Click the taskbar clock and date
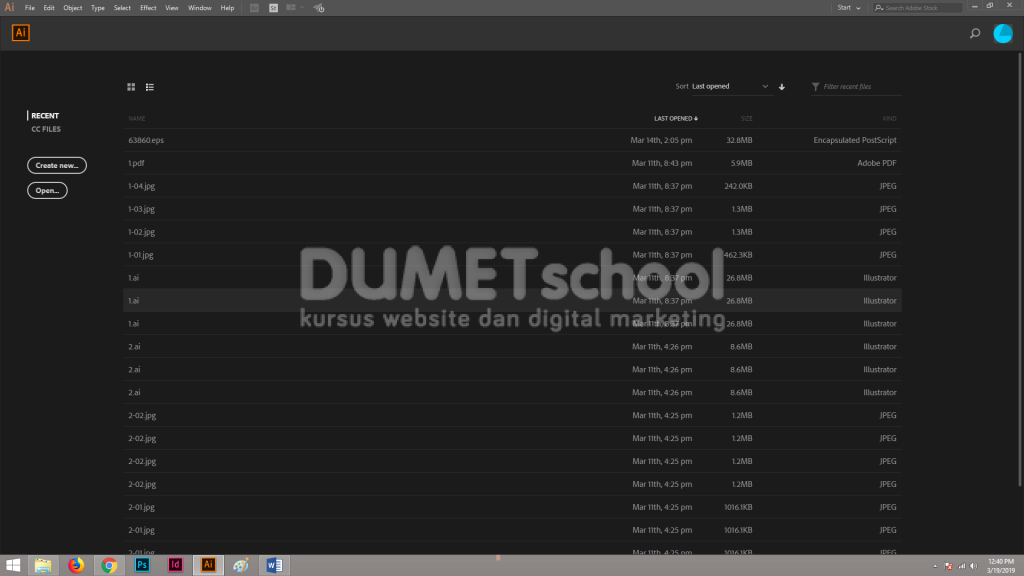Viewport: 1024px width, 576px height. (1000, 566)
